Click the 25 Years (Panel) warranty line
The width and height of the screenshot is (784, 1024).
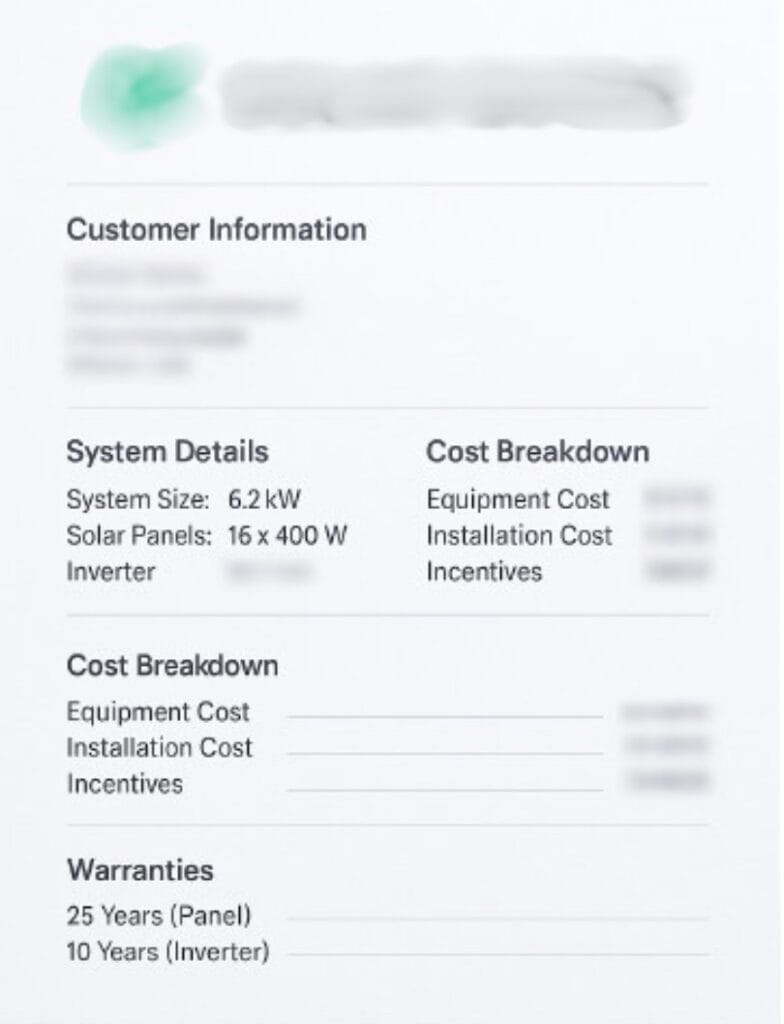(159, 915)
